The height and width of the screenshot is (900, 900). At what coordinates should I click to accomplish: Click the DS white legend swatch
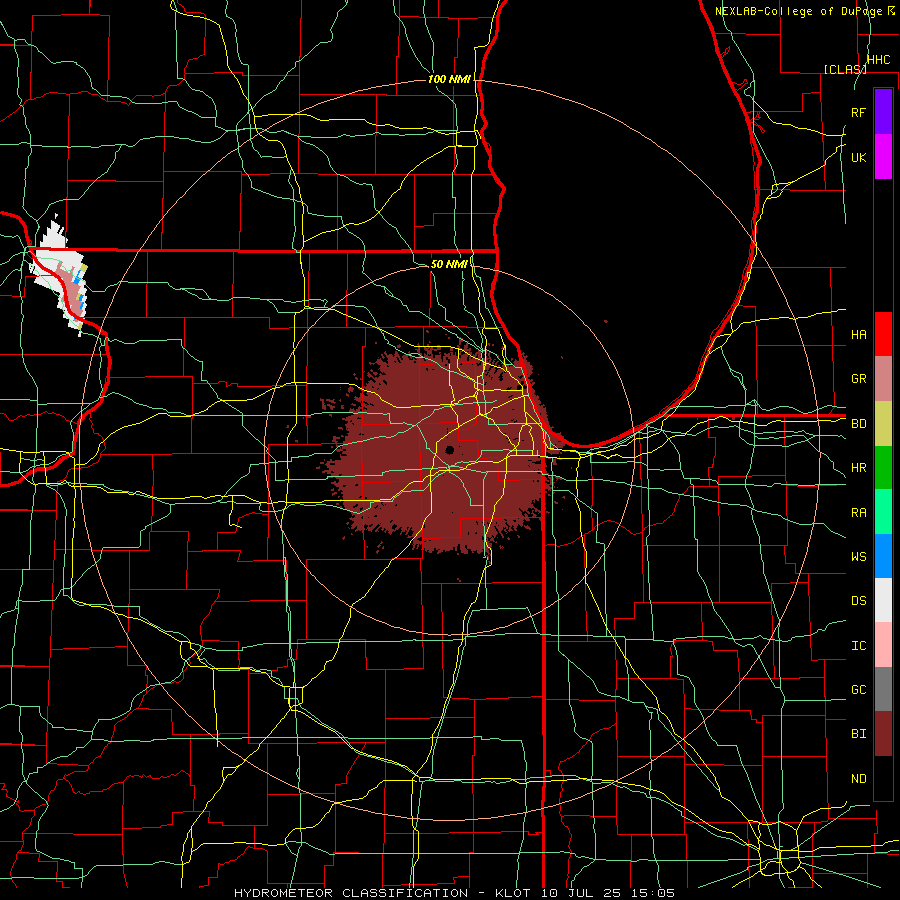coord(883,600)
